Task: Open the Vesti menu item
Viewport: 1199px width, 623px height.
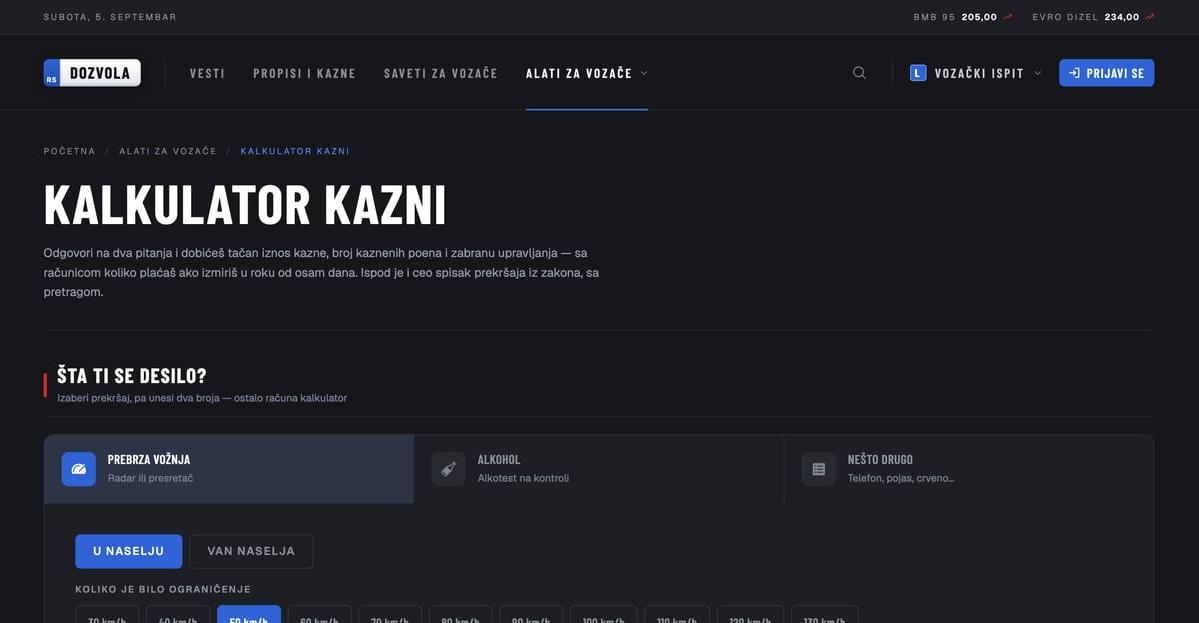Action: pos(207,73)
